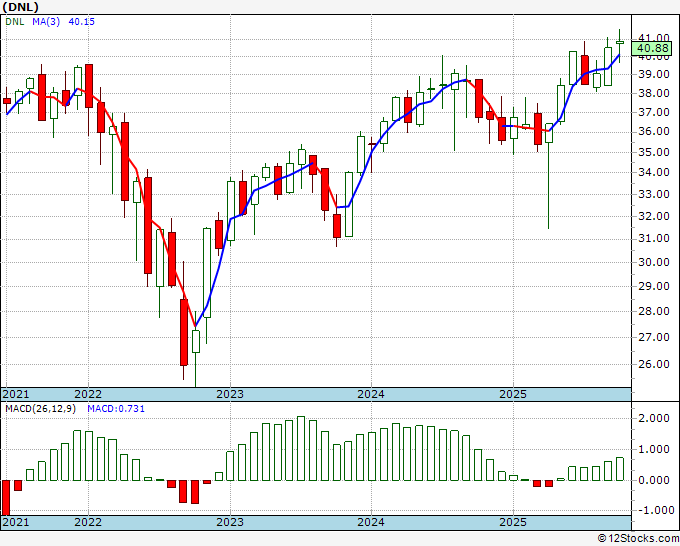Screen dimensions: 680x546
Task: Click the 39.00 price axis label
Action: point(654,74)
